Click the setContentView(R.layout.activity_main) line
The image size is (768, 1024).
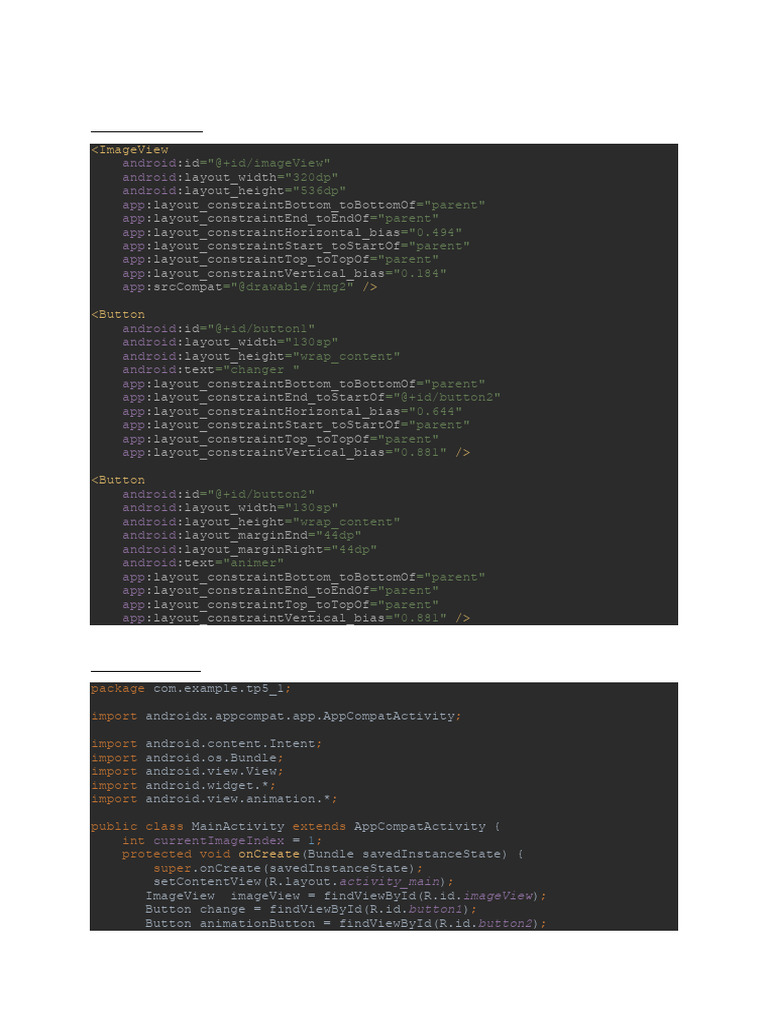[303, 882]
